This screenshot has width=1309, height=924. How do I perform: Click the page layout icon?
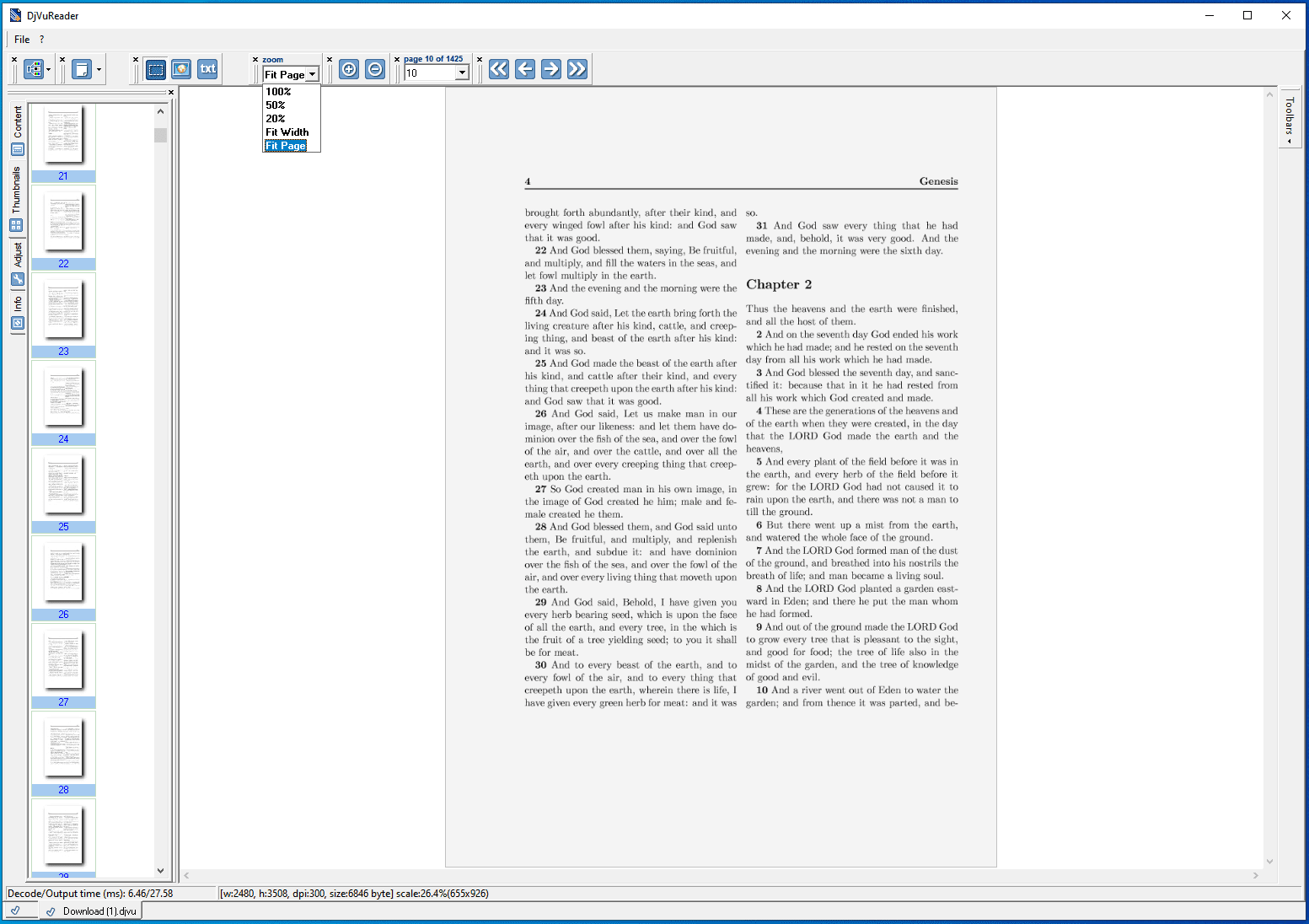pos(82,69)
